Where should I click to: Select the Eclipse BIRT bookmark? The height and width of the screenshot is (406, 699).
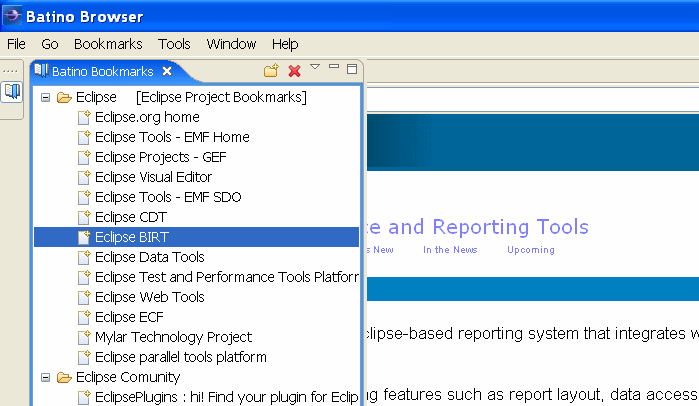(x=131, y=237)
